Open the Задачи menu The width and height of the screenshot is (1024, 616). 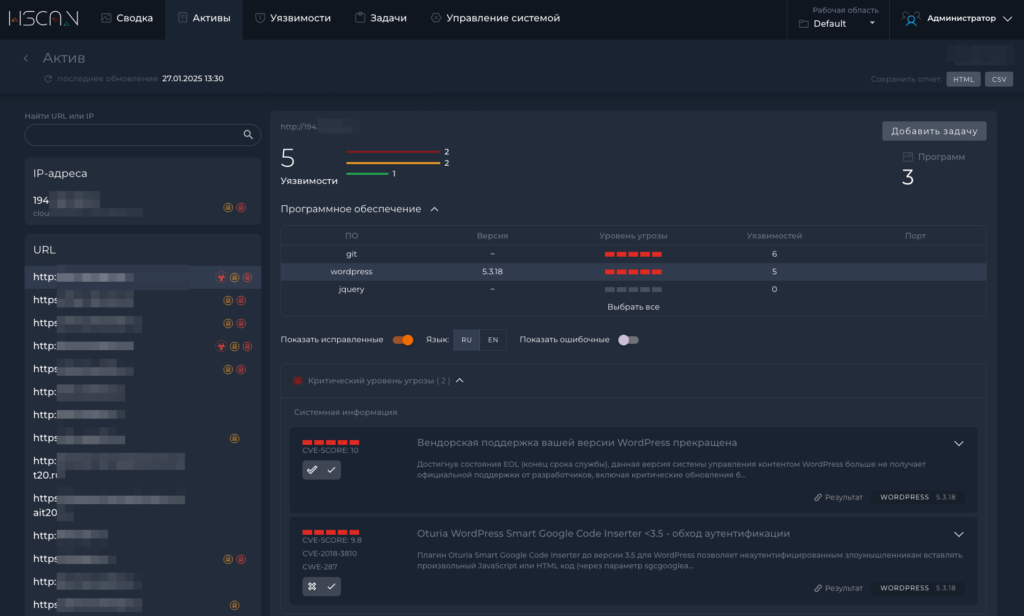pyautogui.click(x=381, y=18)
